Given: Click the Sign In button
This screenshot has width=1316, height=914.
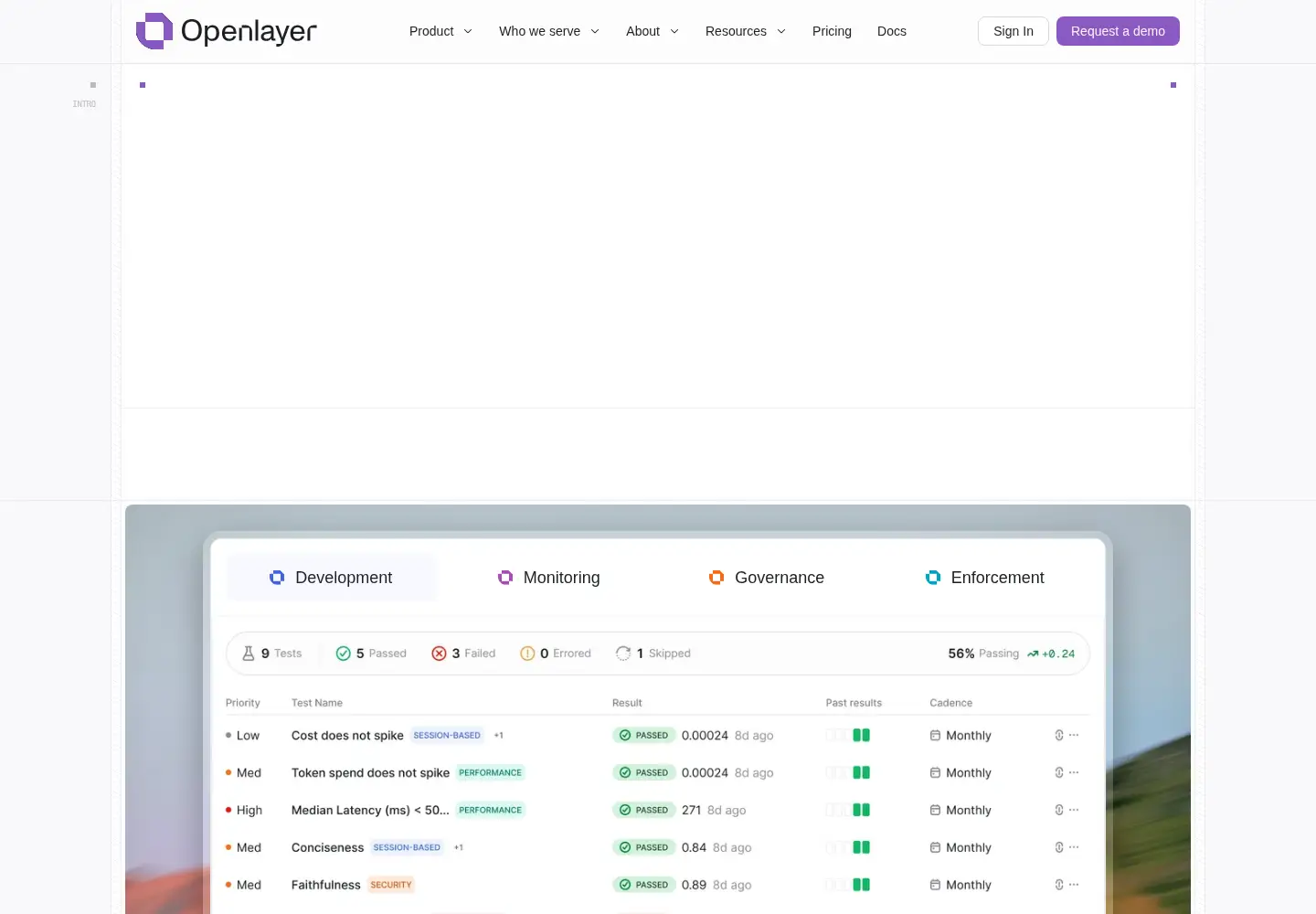Looking at the screenshot, I should click(x=1014, y=31).
